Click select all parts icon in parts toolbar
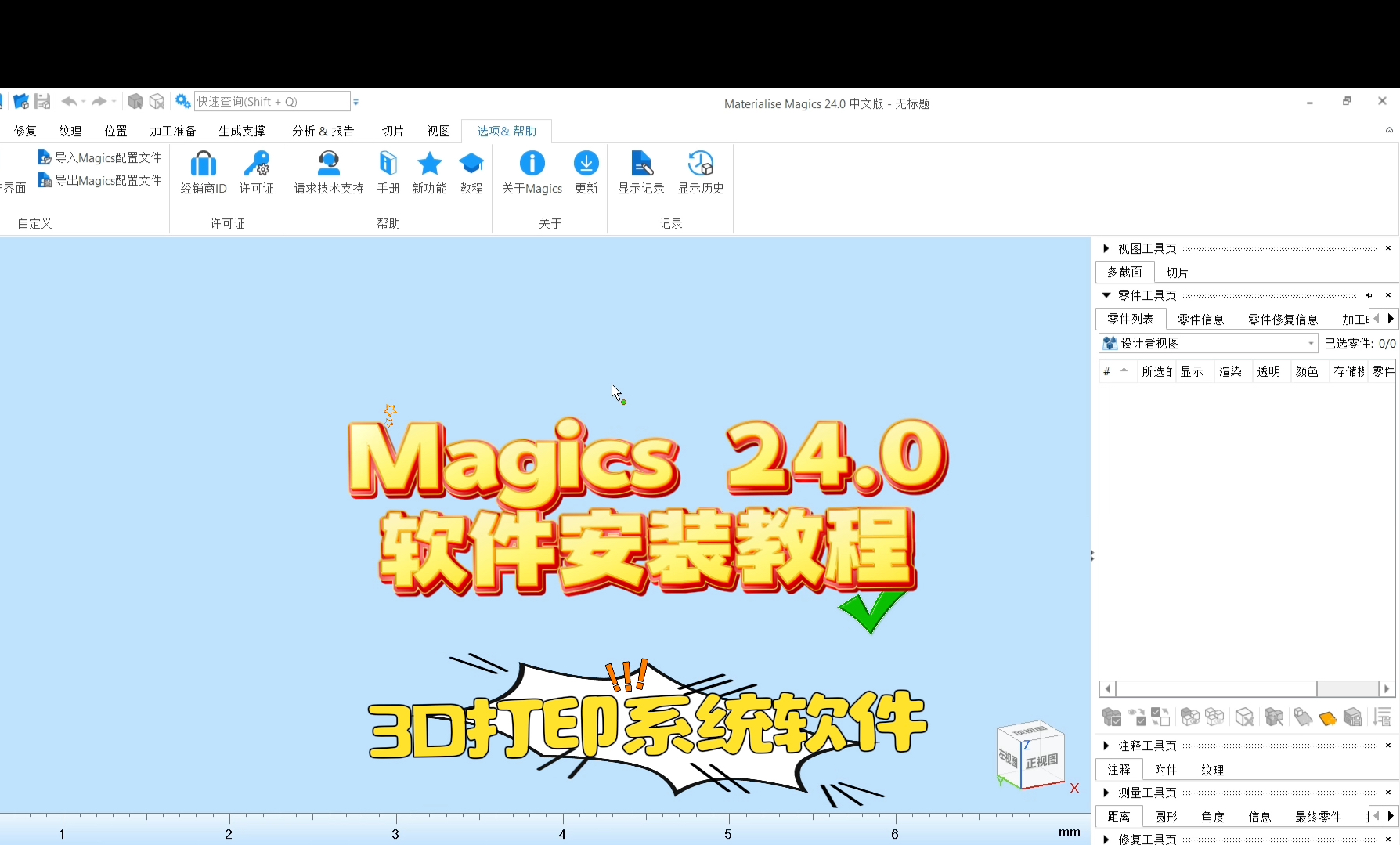The height and width of the screenshot is (845, 1400). pos(1112,717)
